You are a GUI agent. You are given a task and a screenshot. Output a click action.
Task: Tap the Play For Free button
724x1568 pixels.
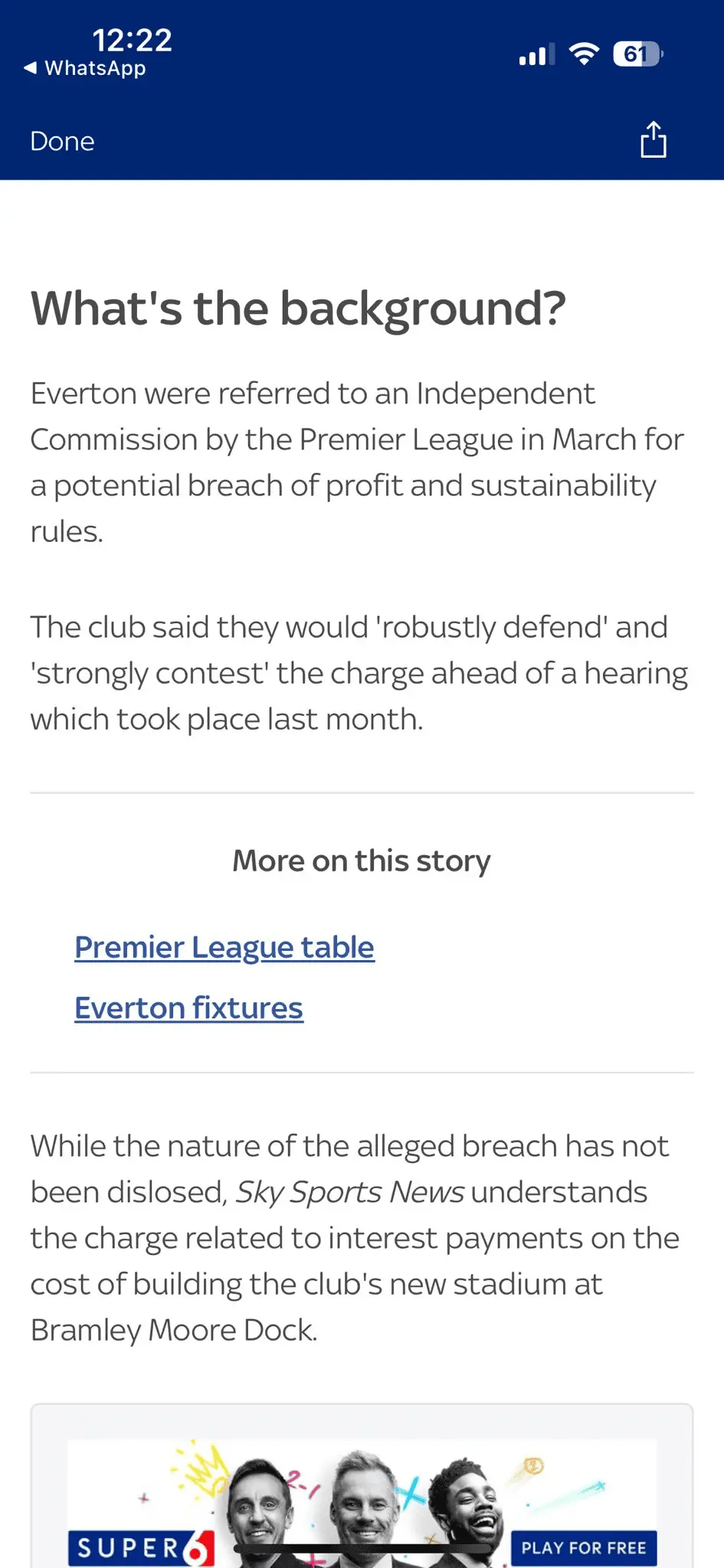click(584, 1547)
